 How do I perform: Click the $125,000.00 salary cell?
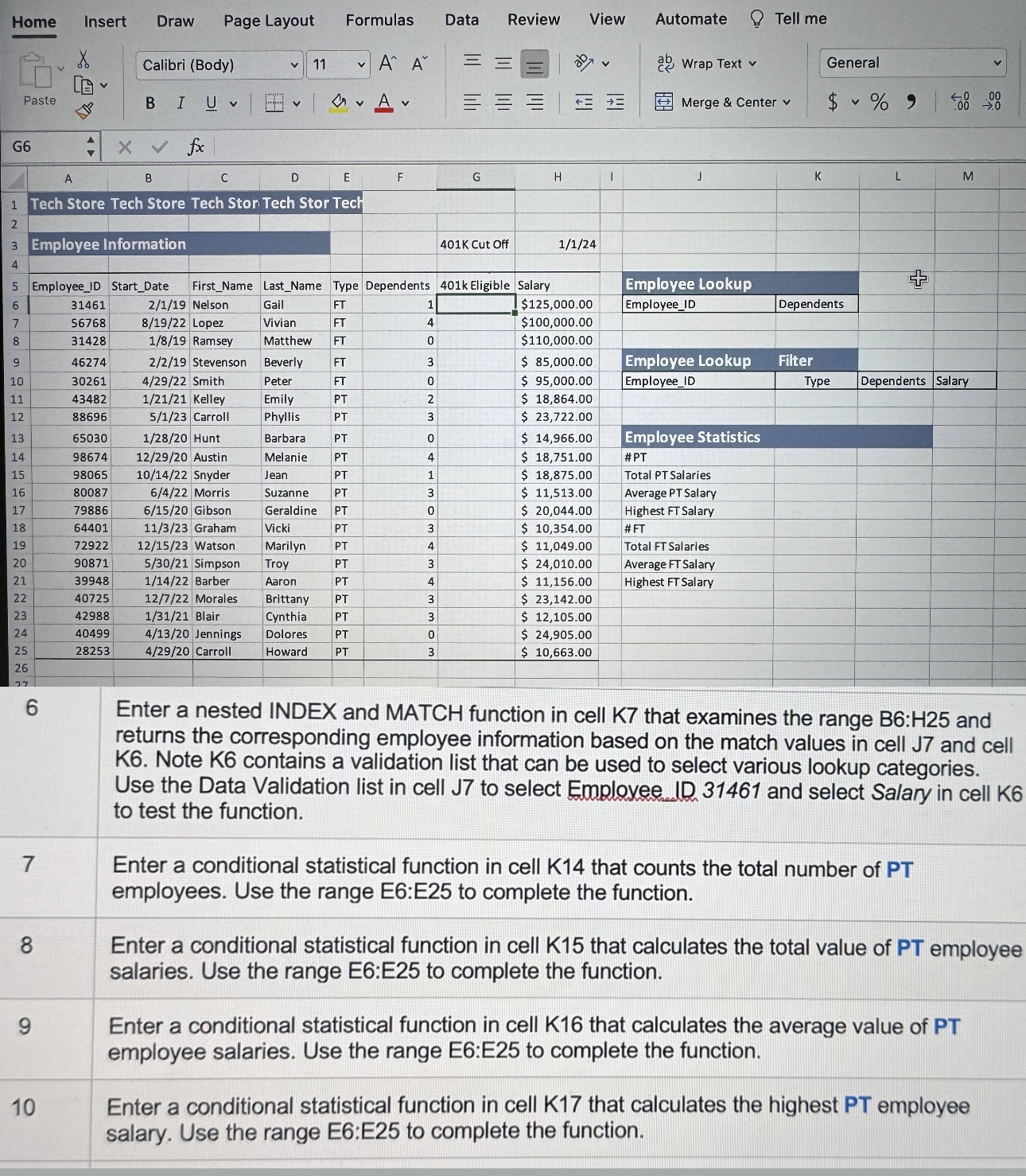[x=557, y=304]
